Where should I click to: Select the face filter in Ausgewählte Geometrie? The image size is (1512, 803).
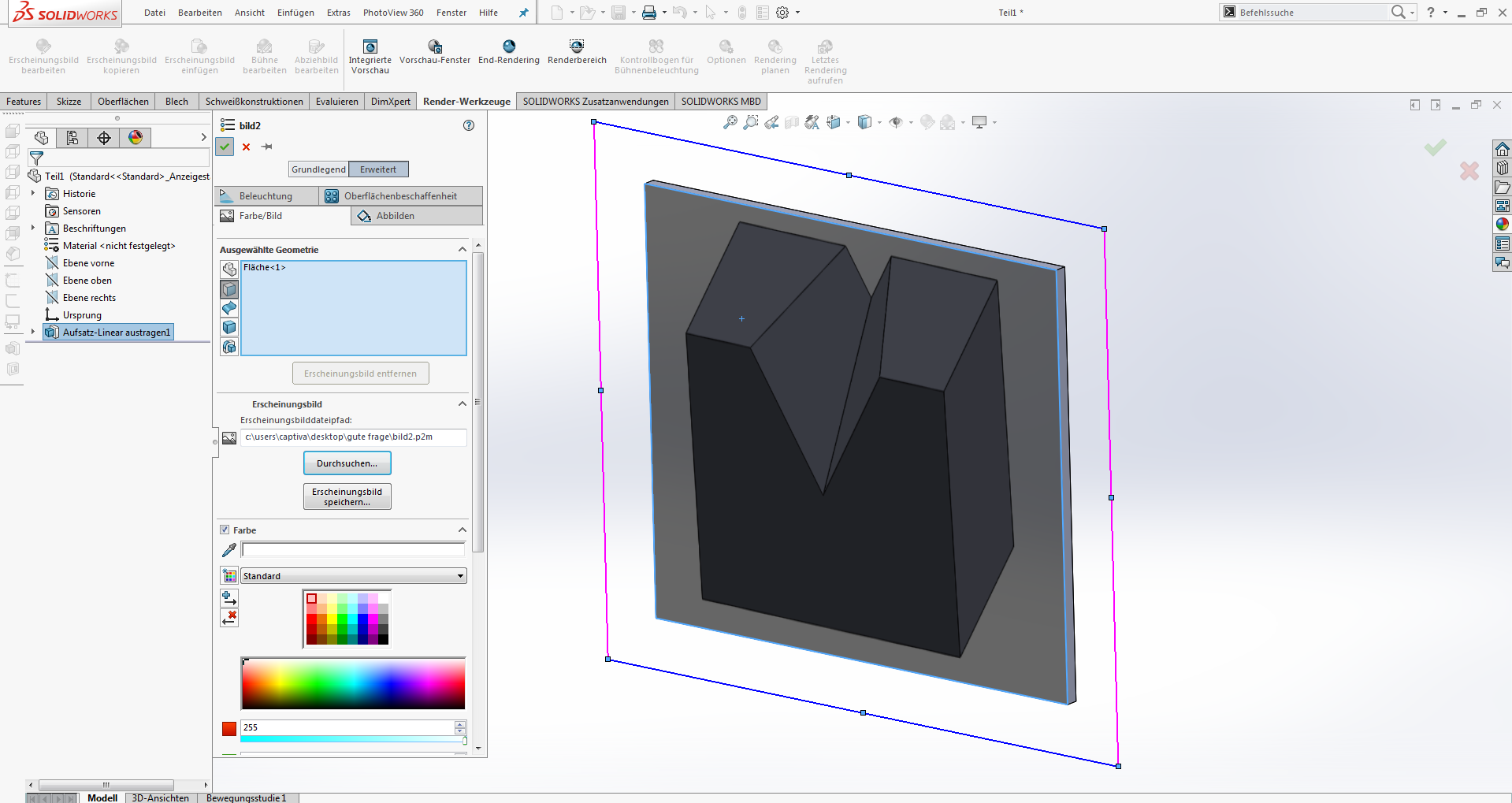point(228,288)
